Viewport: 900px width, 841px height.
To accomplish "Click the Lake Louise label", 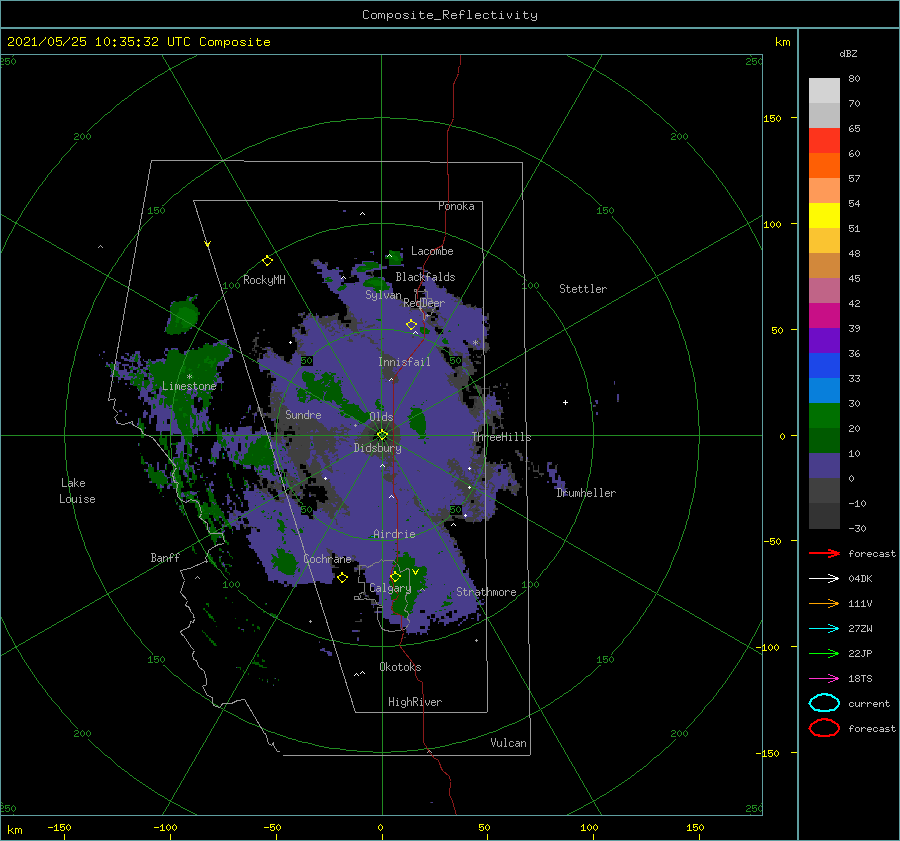I will point(77,491).
